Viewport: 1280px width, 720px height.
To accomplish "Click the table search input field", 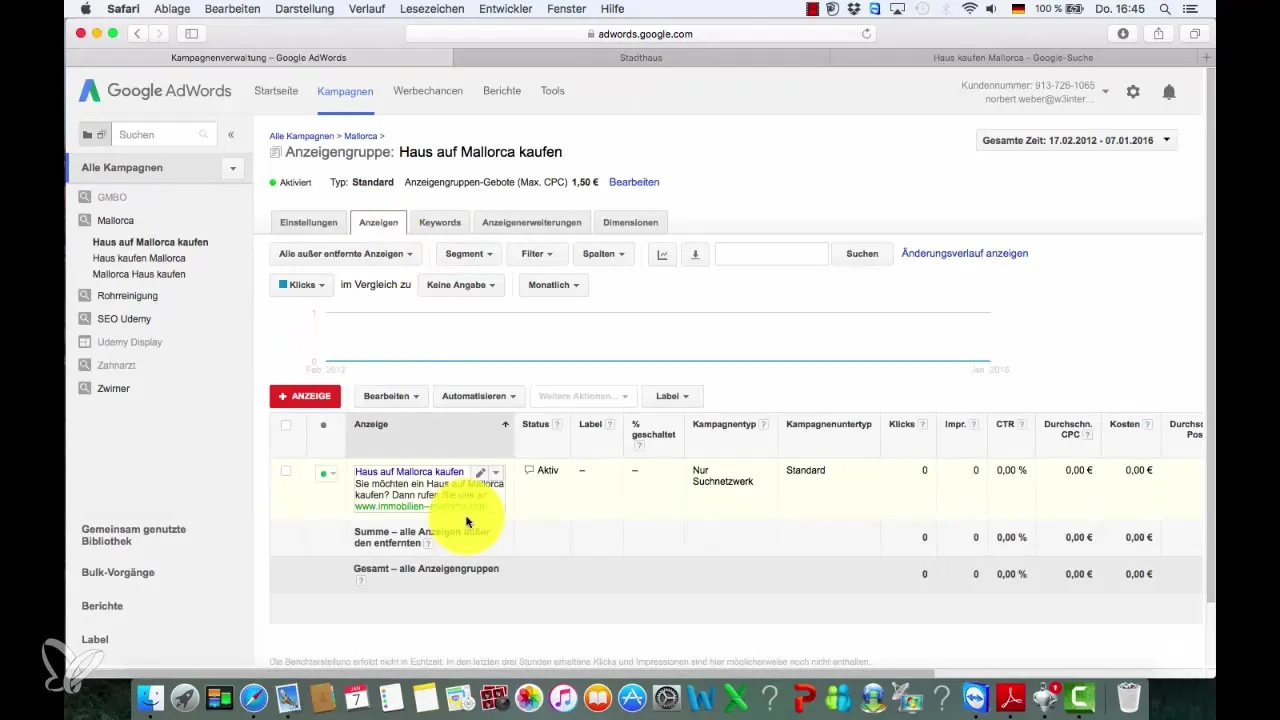I will [x=772, y=254].
